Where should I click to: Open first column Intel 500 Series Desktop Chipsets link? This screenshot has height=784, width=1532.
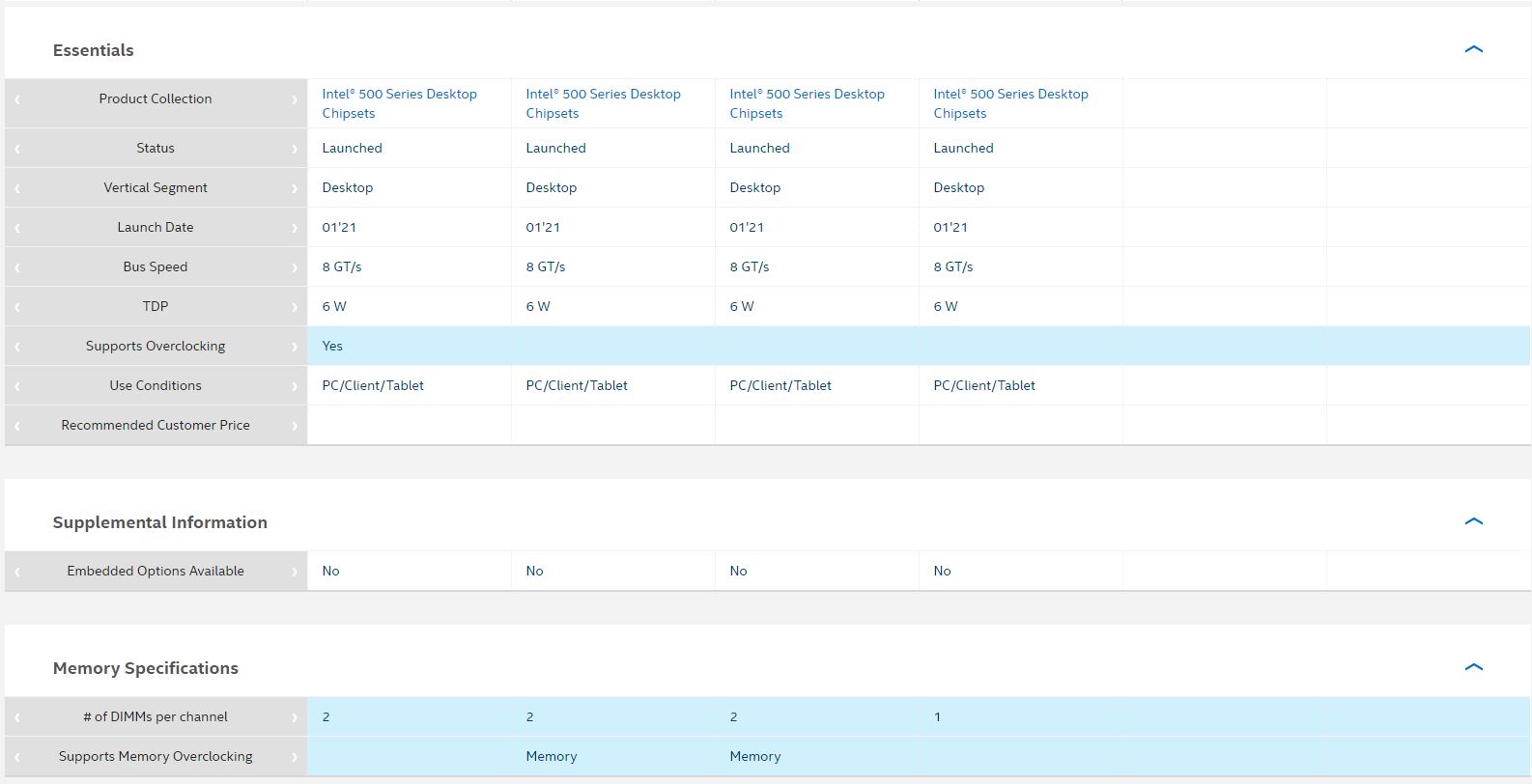click(x=399, y=103)
